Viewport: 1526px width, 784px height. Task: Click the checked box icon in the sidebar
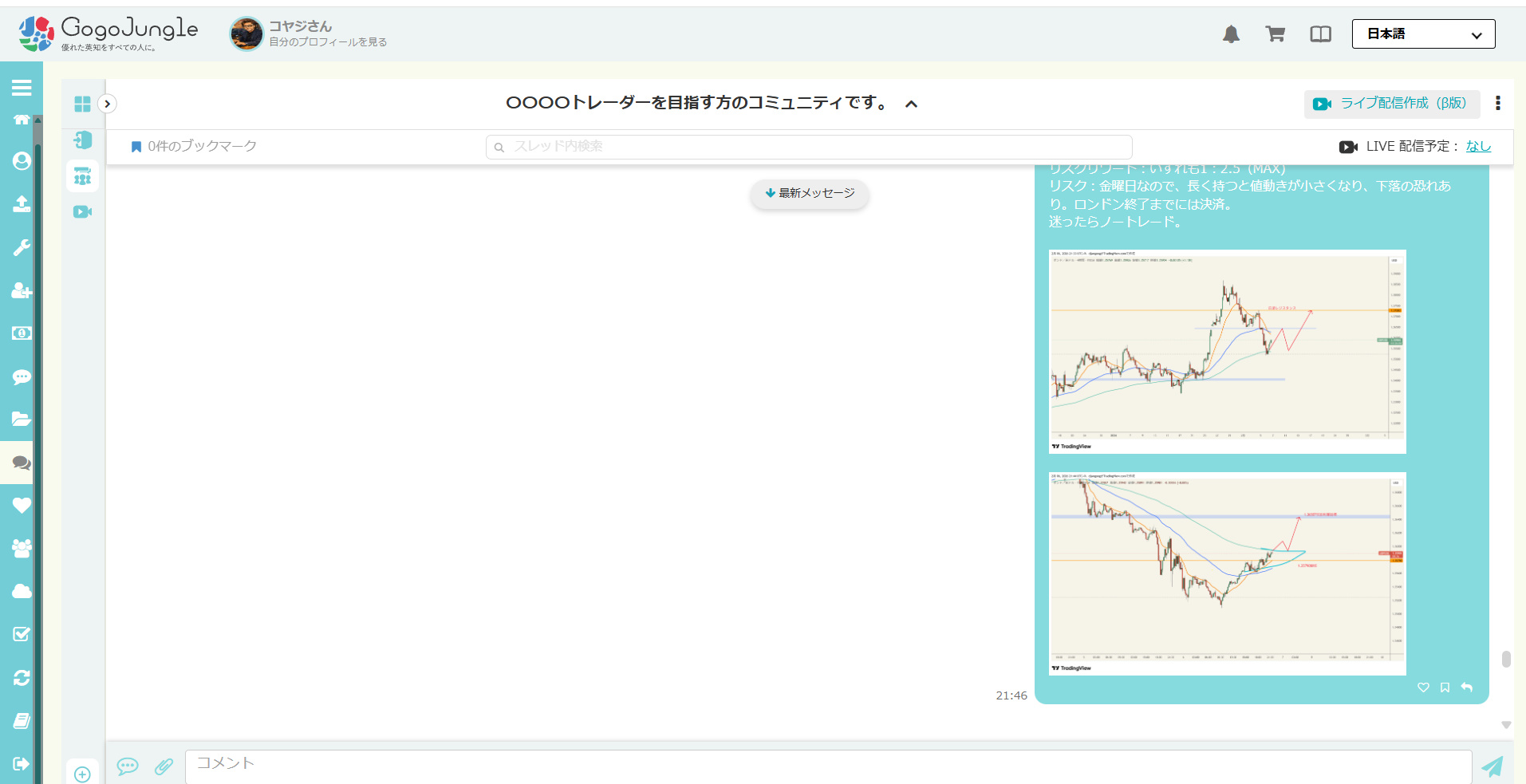pos(22,634)
